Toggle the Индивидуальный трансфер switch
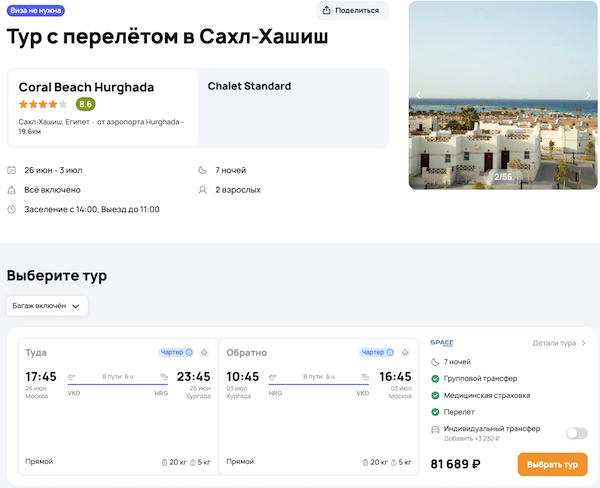 click(x=576, y=433)
